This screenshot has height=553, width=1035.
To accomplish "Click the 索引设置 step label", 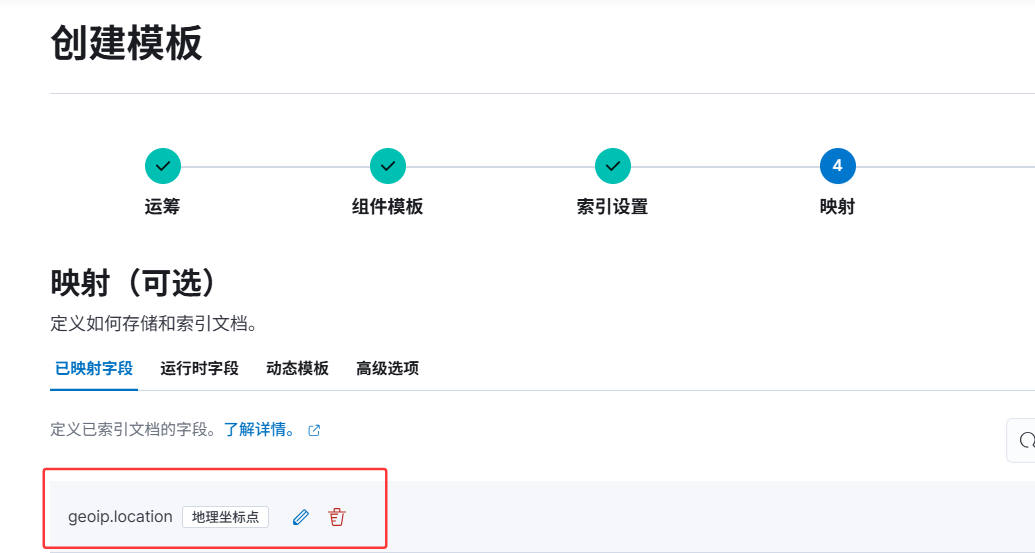I will coord(613,207).
